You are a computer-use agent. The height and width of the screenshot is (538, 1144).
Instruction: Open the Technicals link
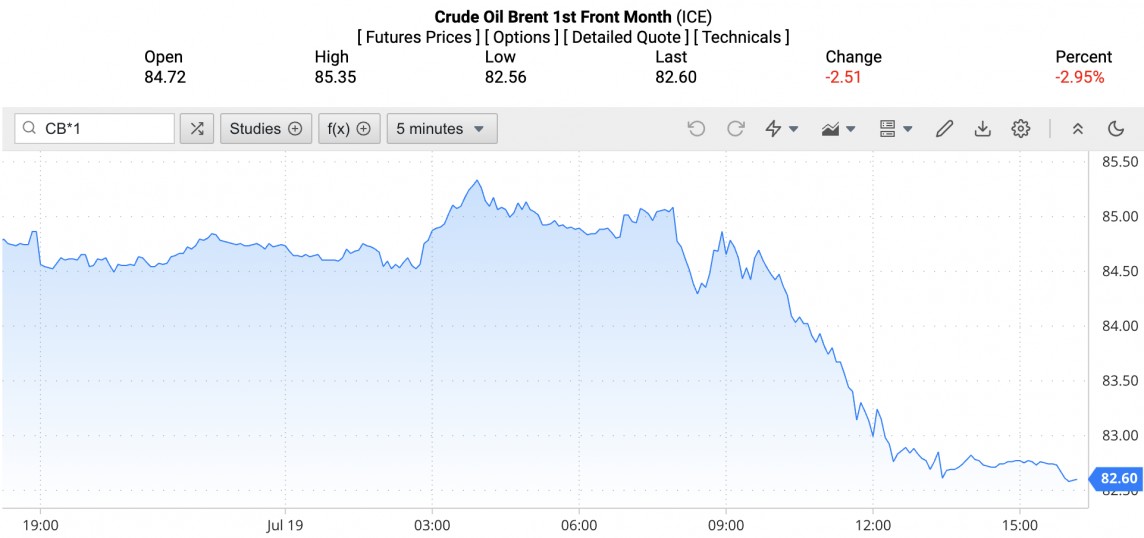point(741,37)
